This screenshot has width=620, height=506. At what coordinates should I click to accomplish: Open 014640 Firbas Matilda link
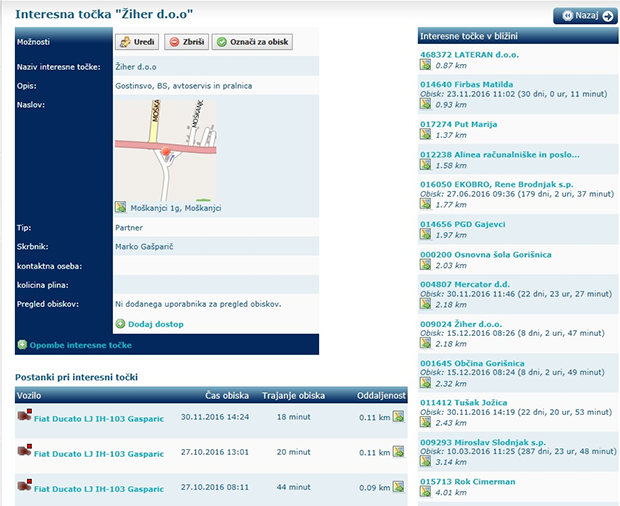coord(467,84)
